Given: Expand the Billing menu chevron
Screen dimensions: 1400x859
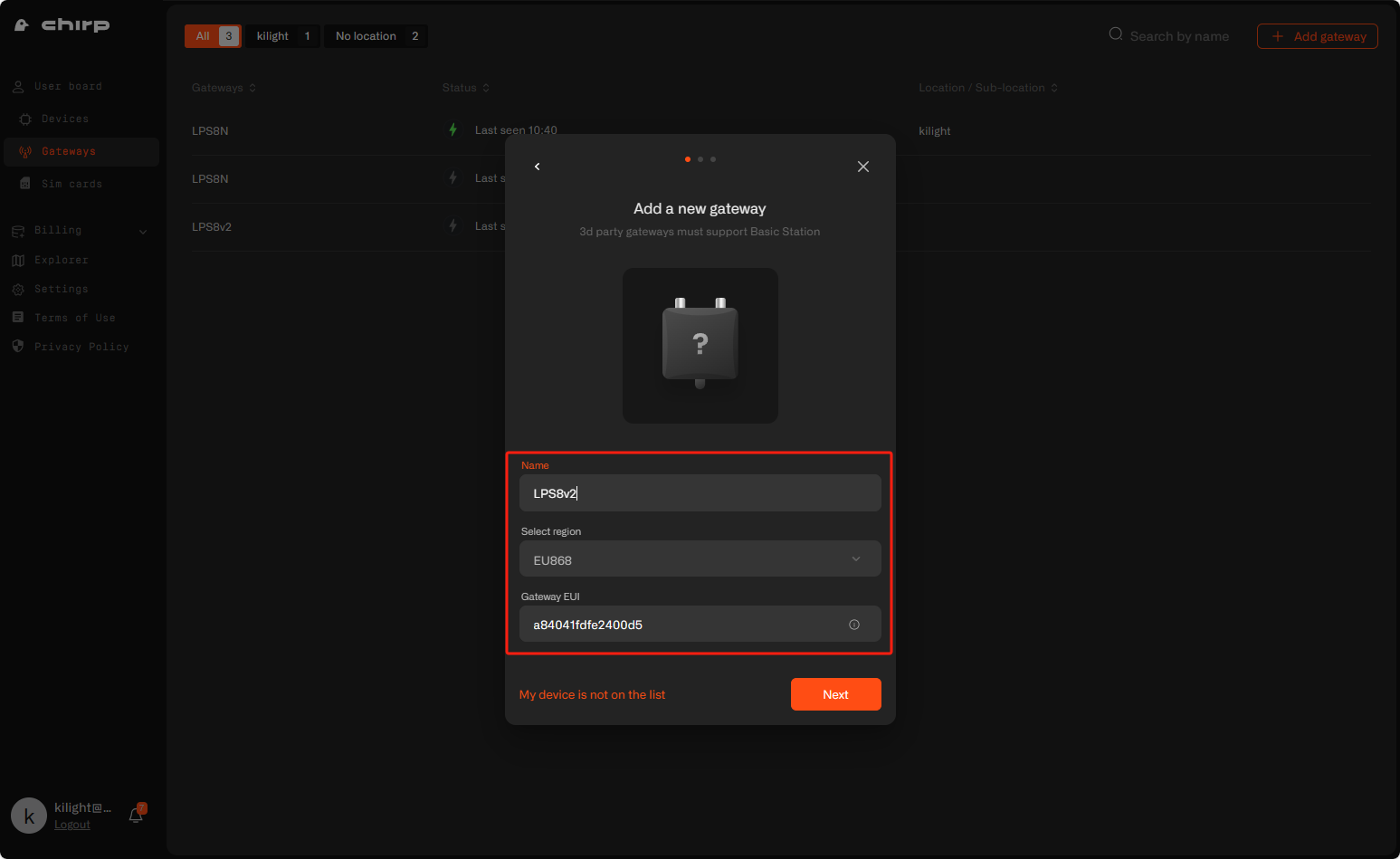Looking at the screenshot, I should coord(143,232).
